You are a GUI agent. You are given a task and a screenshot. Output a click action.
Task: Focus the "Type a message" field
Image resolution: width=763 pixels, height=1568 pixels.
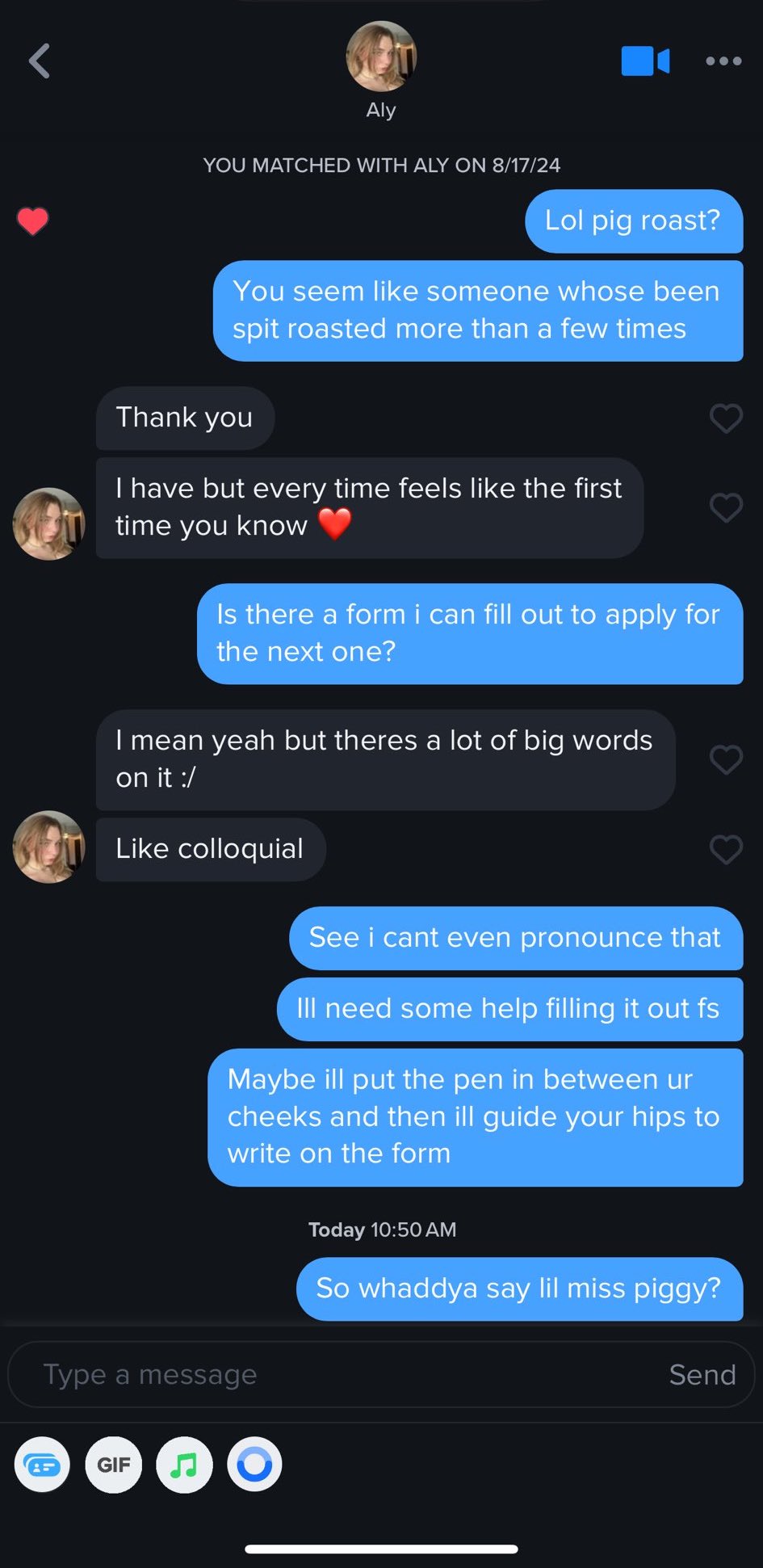pyautogui.click(x=339, y=1374)
